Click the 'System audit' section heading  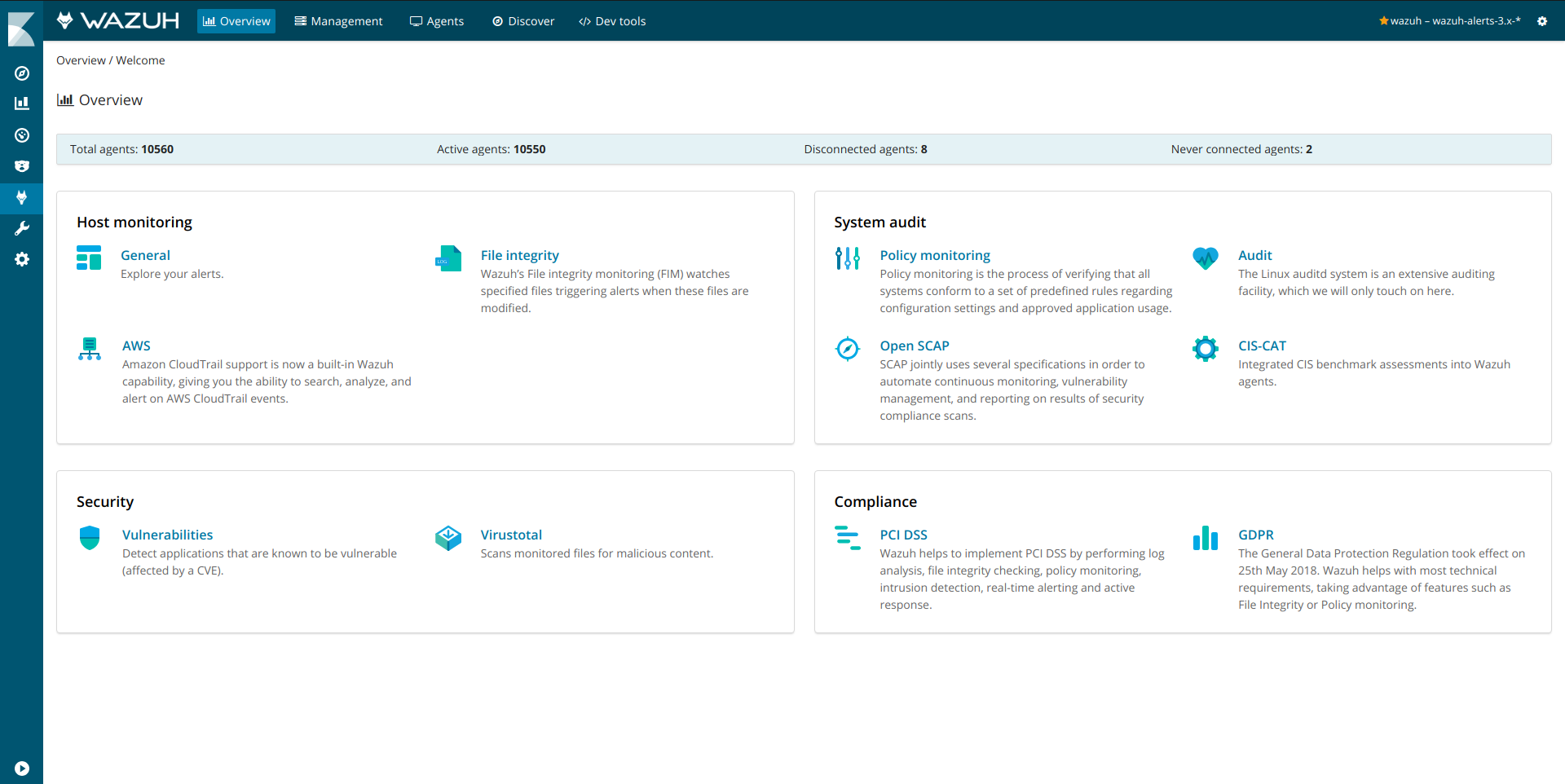click(879, 222)
